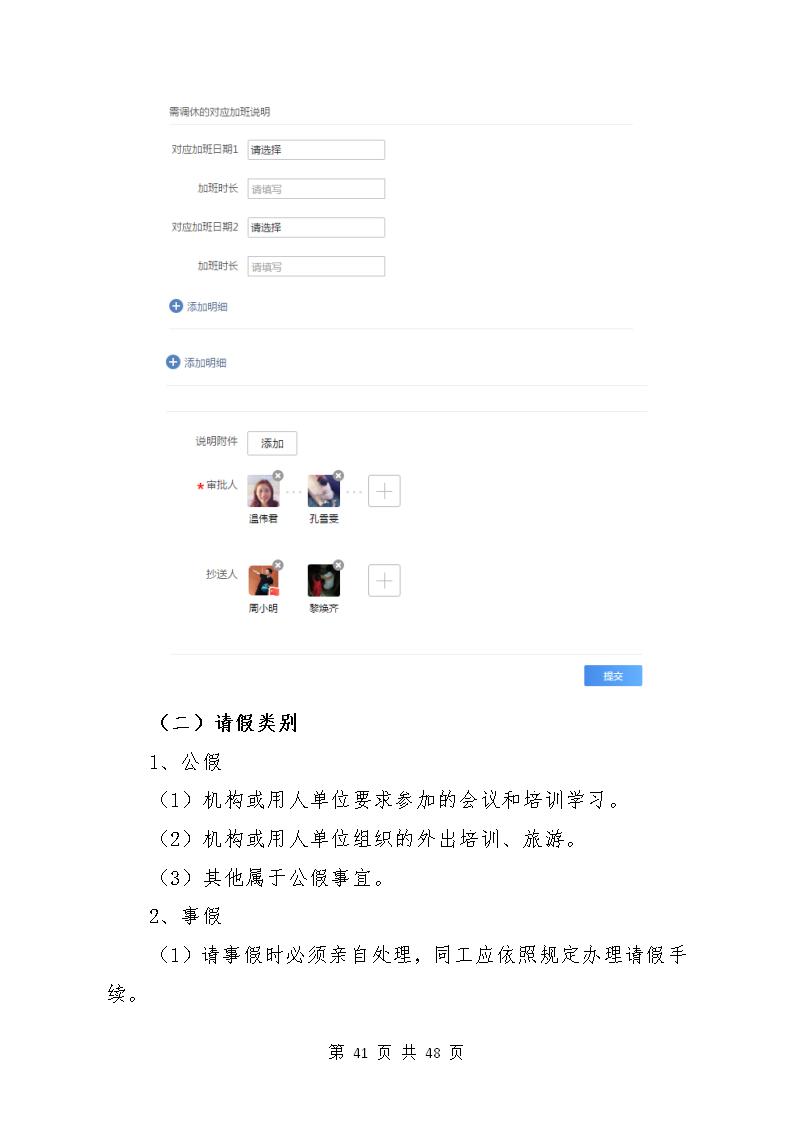
Task: Click the 加班时长 field below 对应加班日期2
Action: coord(316,266)
